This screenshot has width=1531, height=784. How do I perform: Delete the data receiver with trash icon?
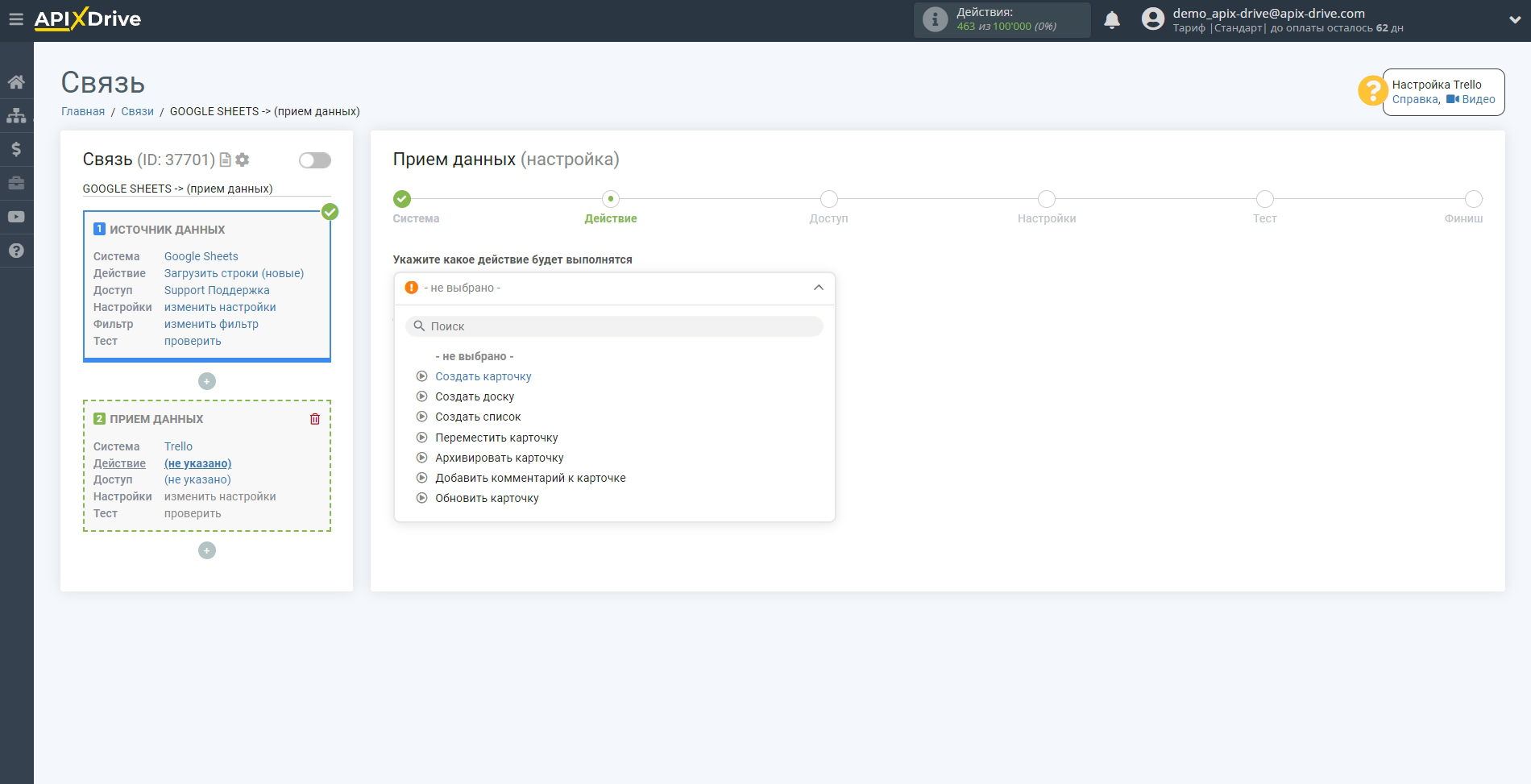(315, 419)
